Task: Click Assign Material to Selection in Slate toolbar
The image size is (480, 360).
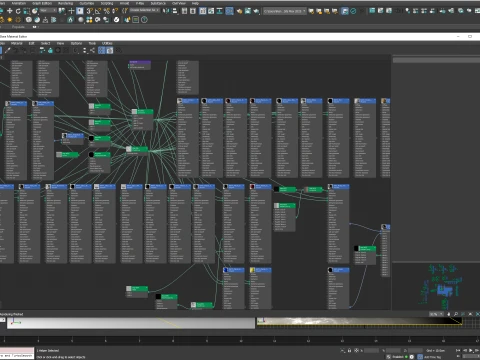Action: [x=23, y=50]
